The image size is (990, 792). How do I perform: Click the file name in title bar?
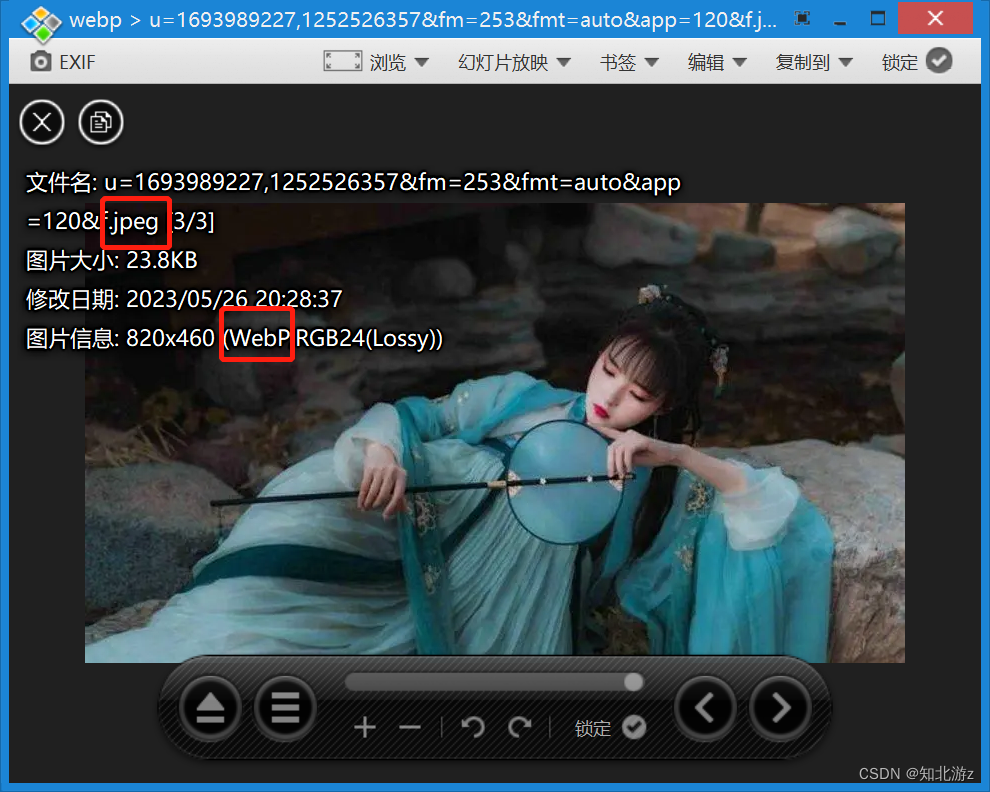click(463, 20)
